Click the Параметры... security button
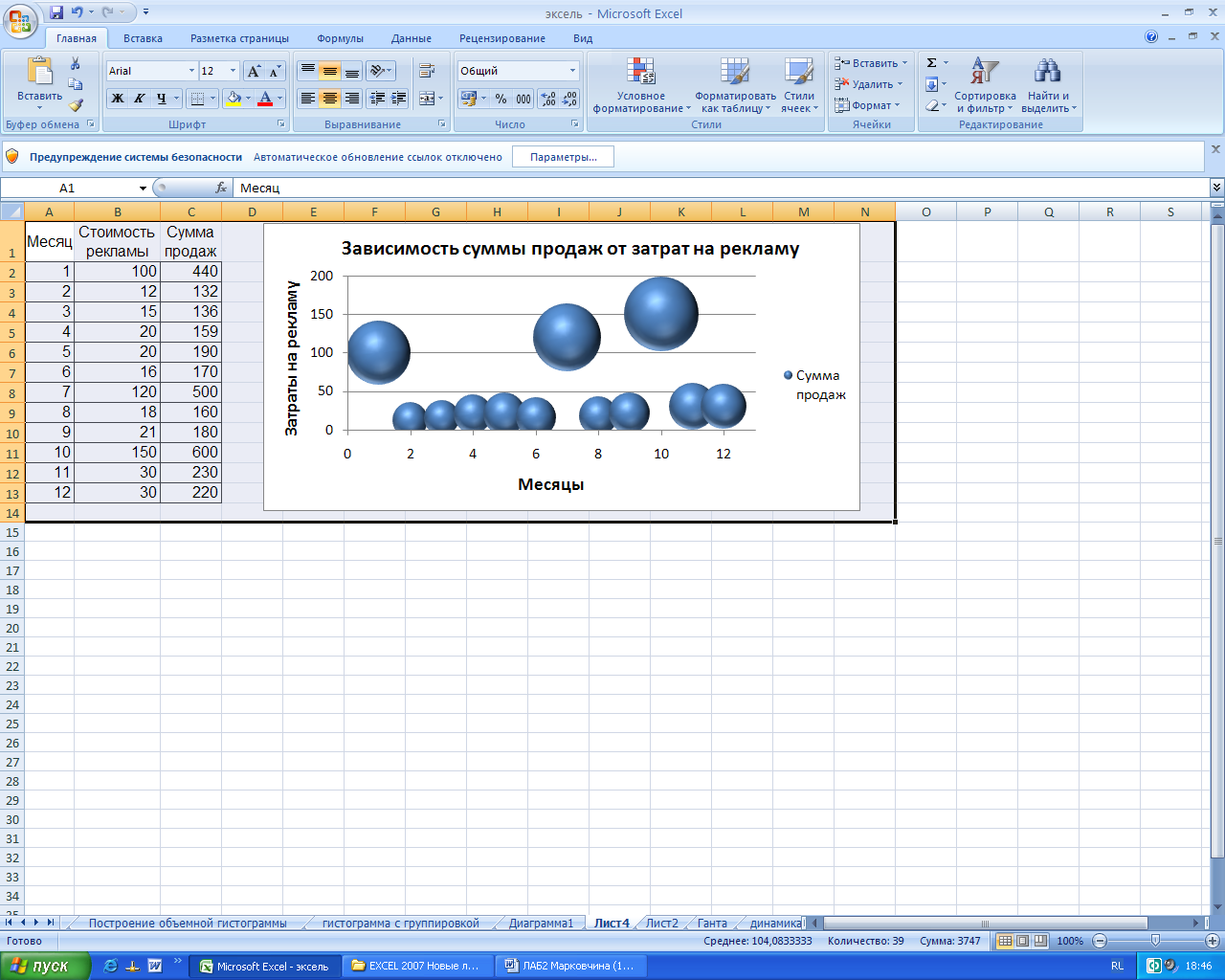The height and width of the screenshot is (980, 1225). [x=563, y=157]
